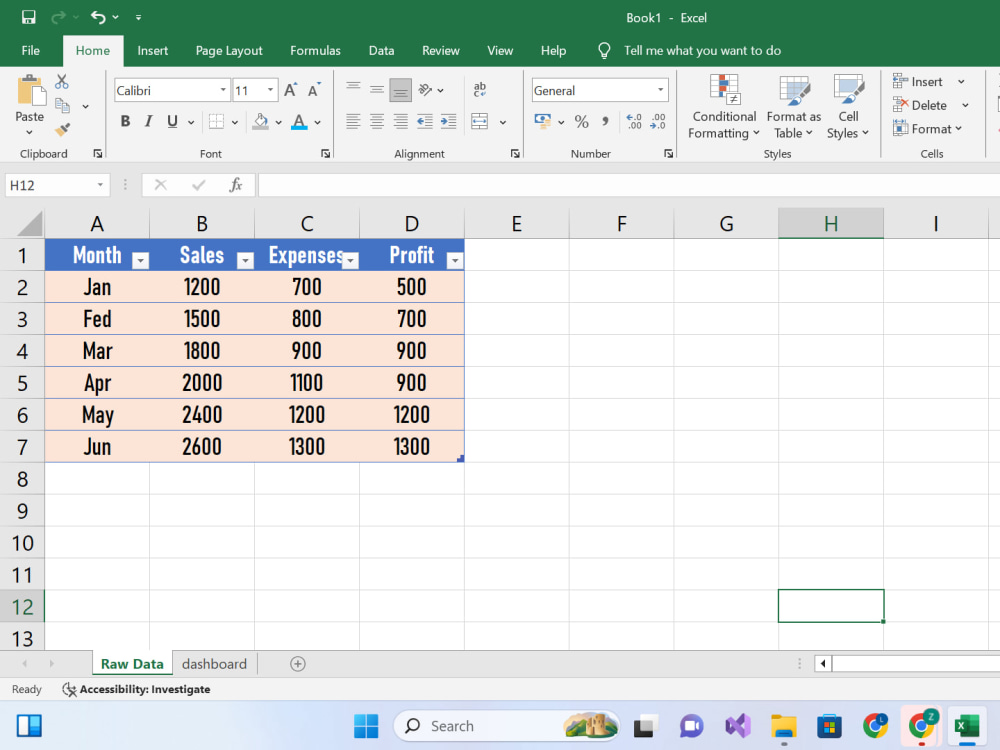The height and width of the screenshot is (750, 1000).
Task: Toggle Align Left button
Action: point(353,121)
